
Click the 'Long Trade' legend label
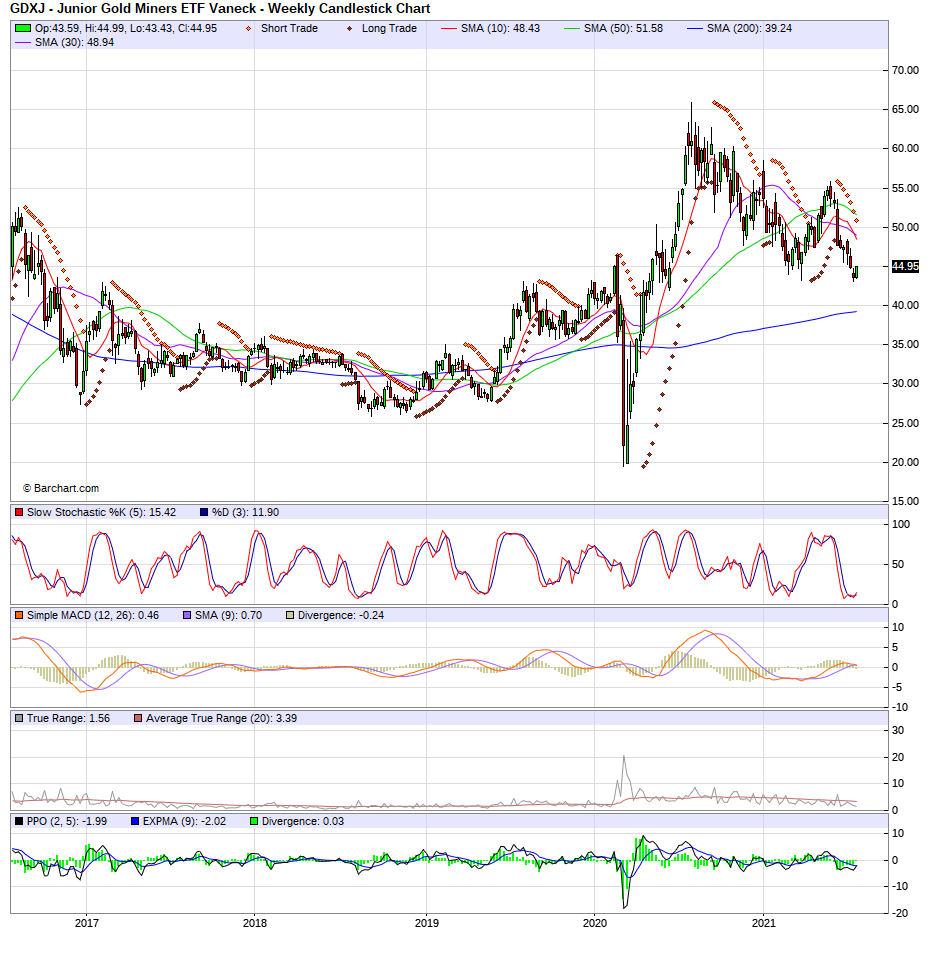pyautogui.click(x=389, y=29)
